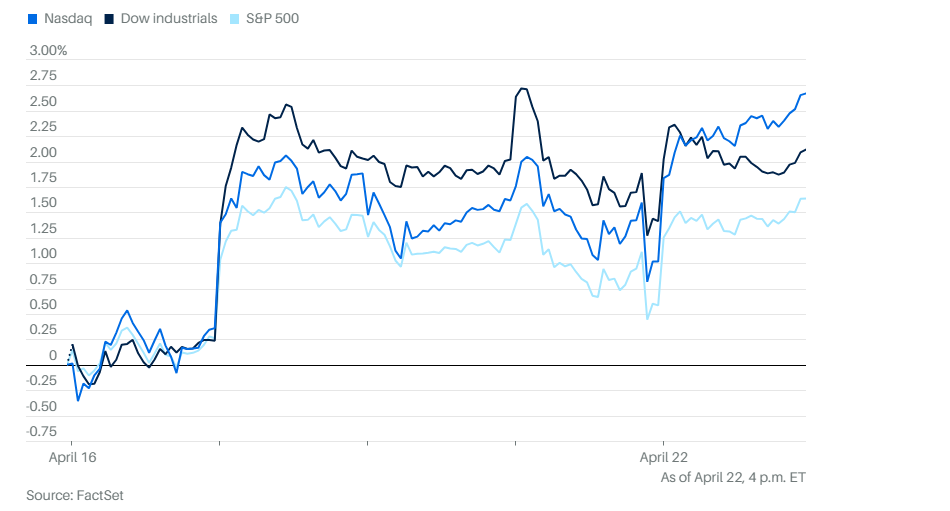Image resolution: width=950 pixels, height=511 pixels.
Task: Click the -0.75 y-axis label
Action: pyautogui.click(x=41, y=432)
